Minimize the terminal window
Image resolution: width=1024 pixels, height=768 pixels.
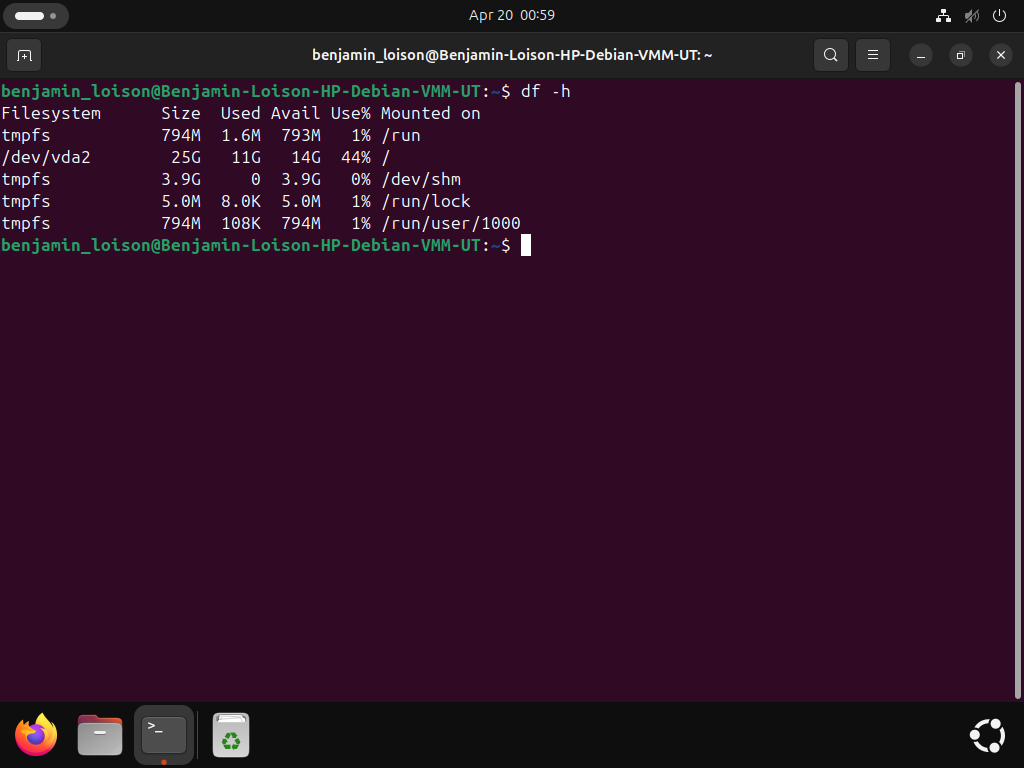coord(920,55)
